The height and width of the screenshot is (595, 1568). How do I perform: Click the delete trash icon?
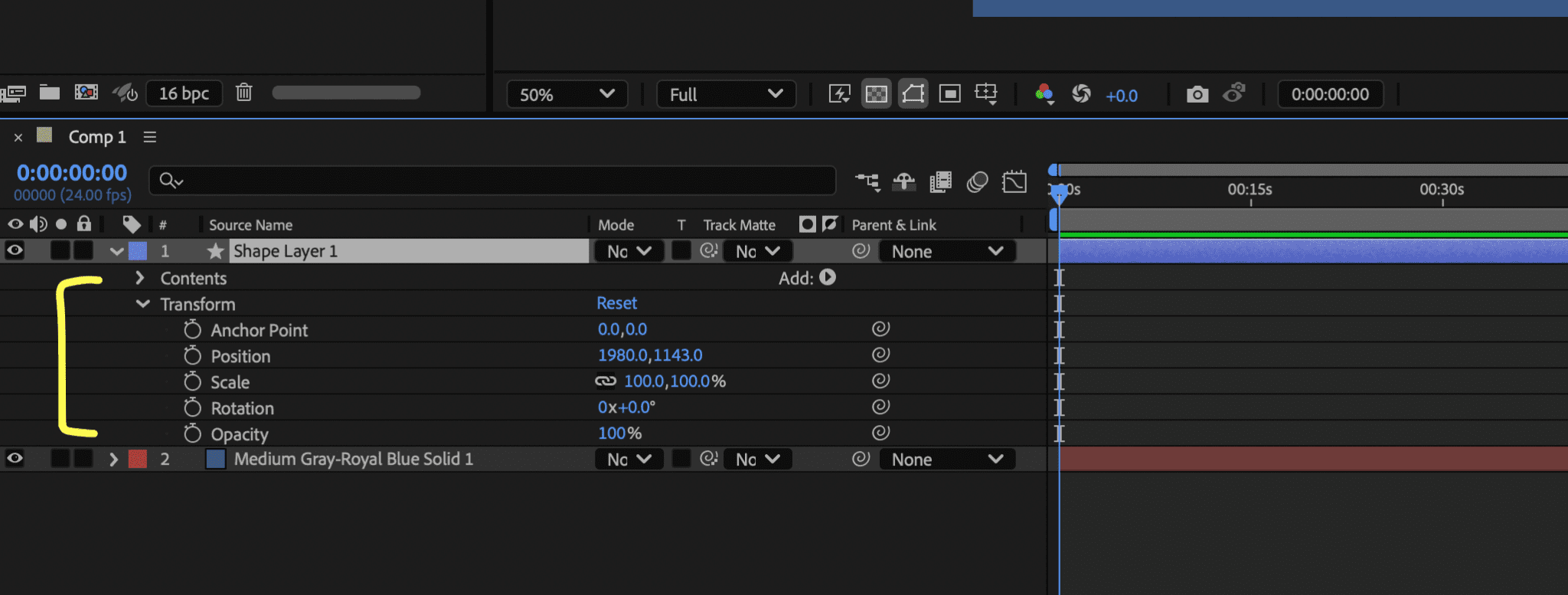click(x=243, y=93)
